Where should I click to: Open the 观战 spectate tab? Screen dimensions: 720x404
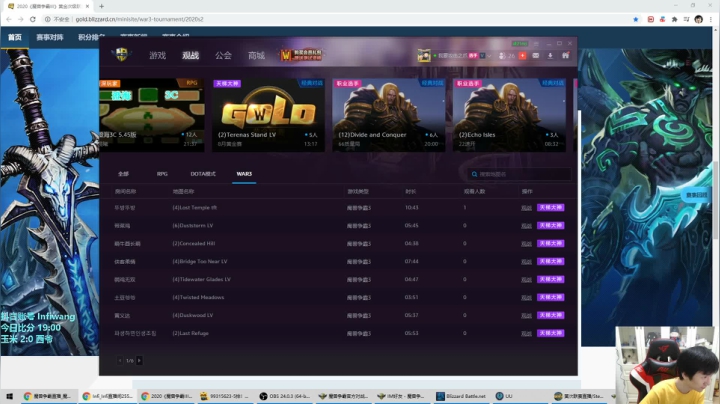[x=191, y=56]
